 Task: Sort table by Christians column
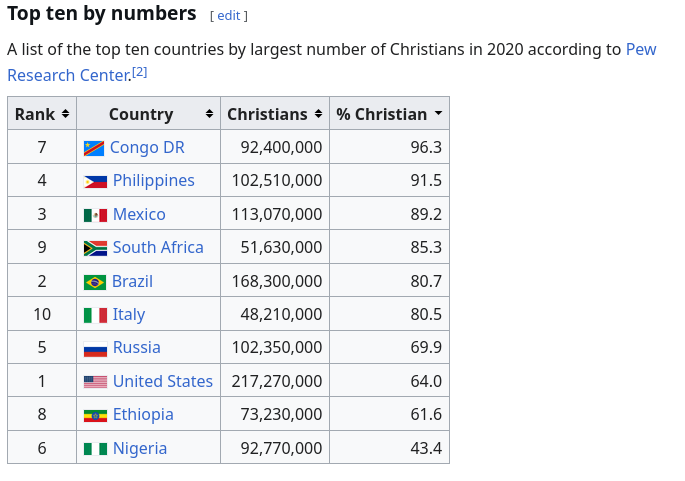click(275, 114)
